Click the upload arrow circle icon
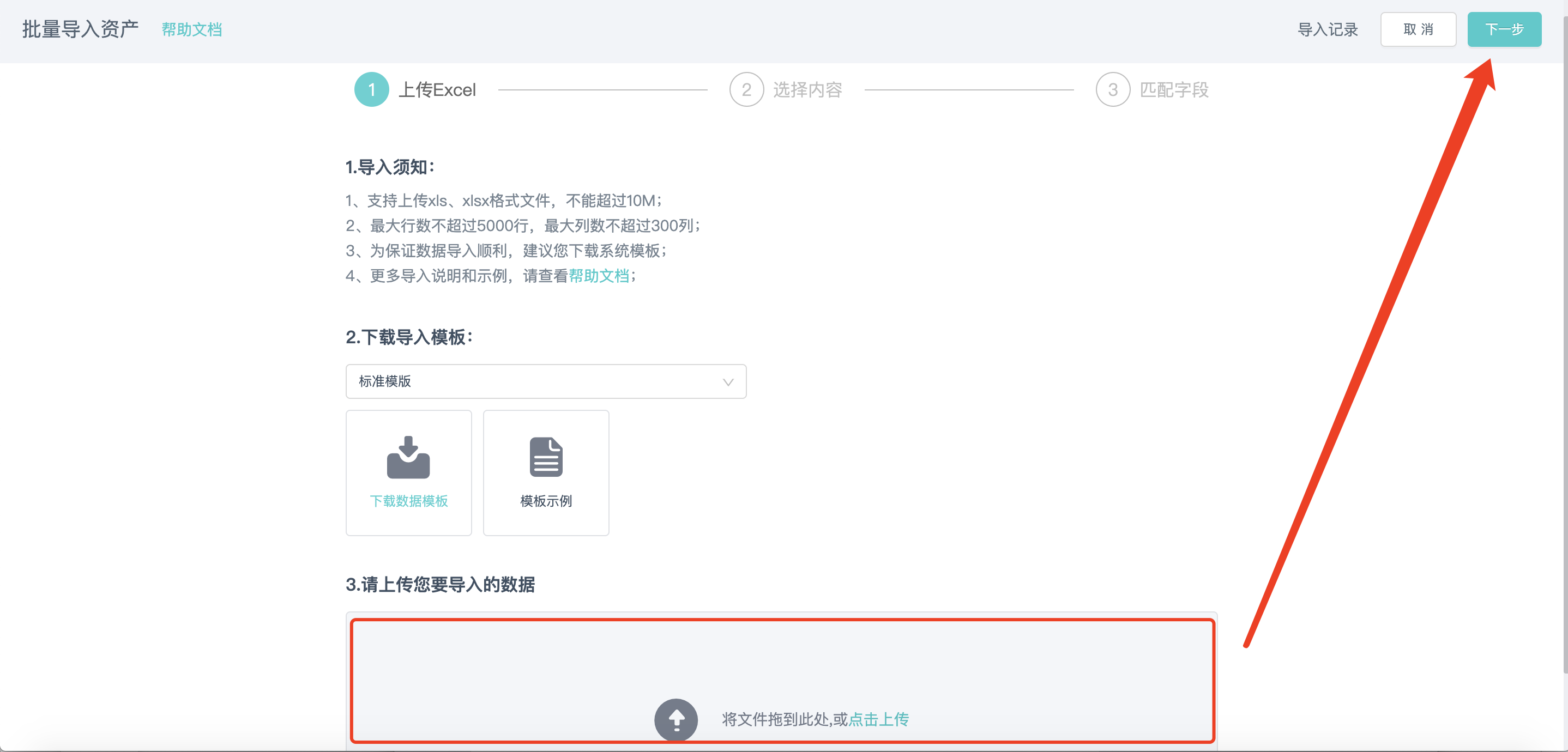 click(x=676, y=720)
